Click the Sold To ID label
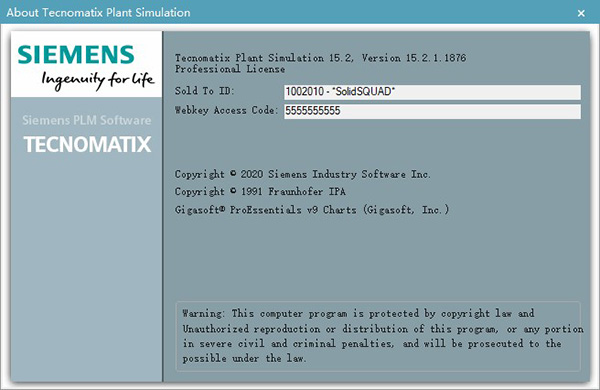 pyautogui.click(x=204, y=91)
